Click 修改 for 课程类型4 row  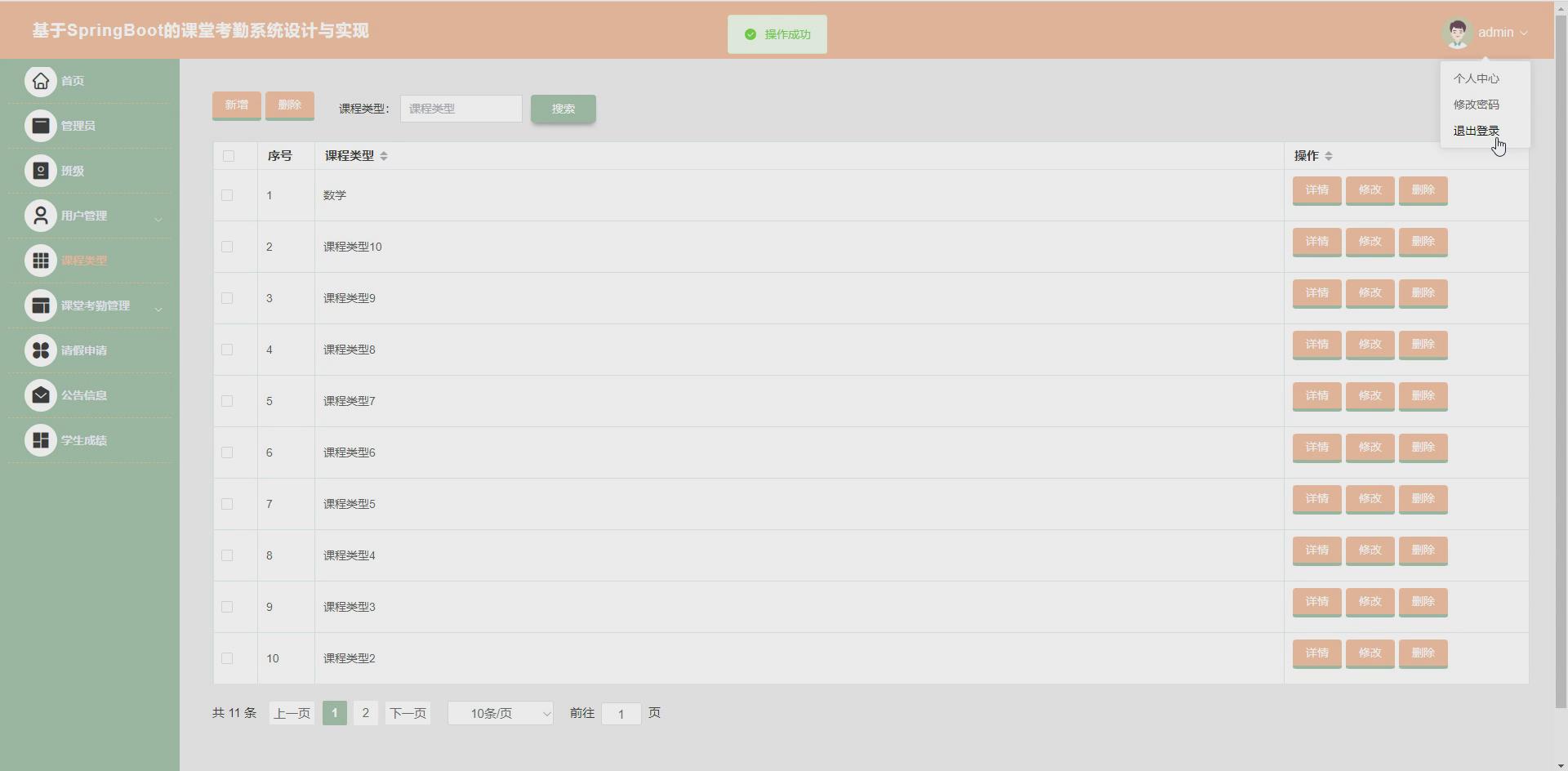pos(1370,550)
